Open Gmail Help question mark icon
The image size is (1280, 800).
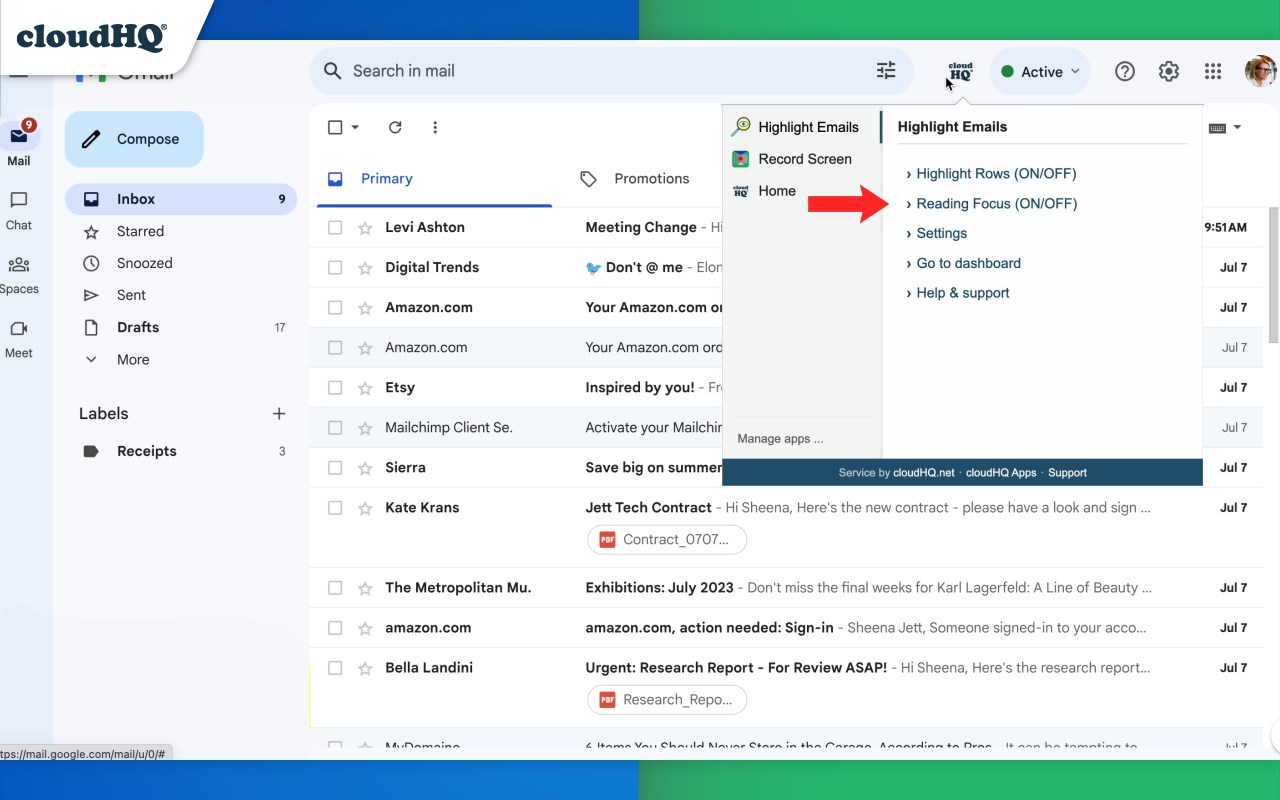[x=1125, y=71]
